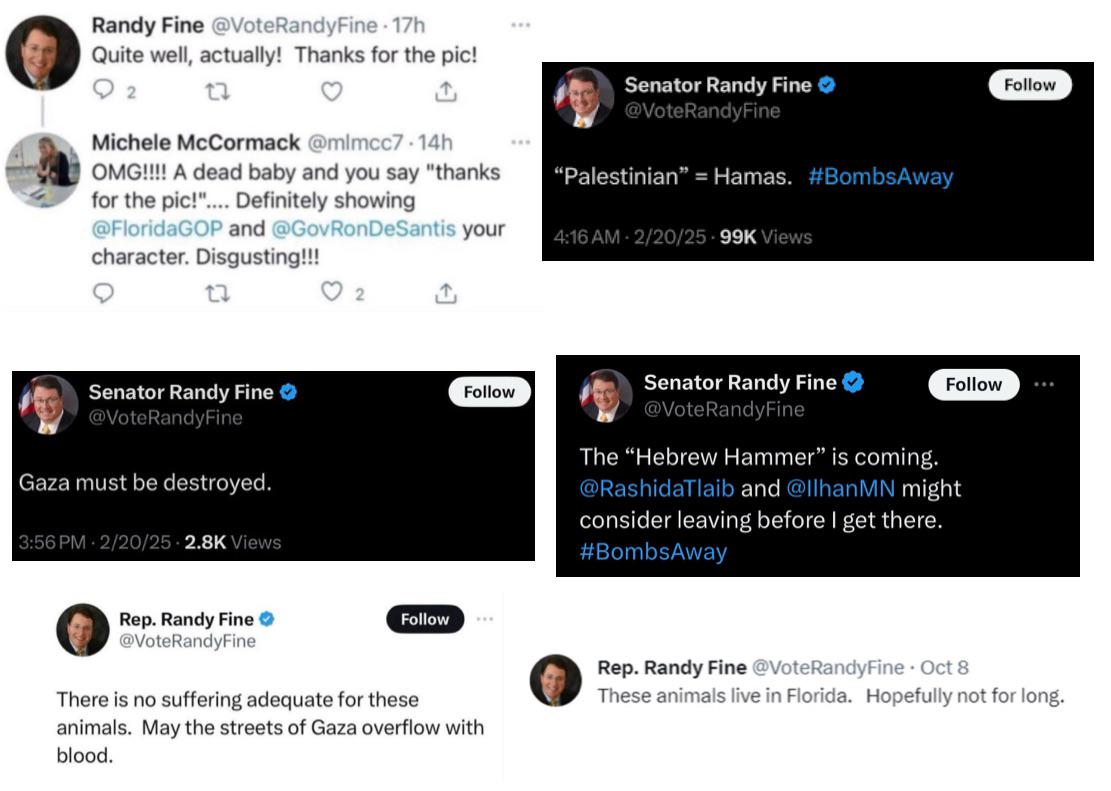1111x791 pixels.
Task: Like Michele McCormack's tweet
Action: [x=331, y=293]
